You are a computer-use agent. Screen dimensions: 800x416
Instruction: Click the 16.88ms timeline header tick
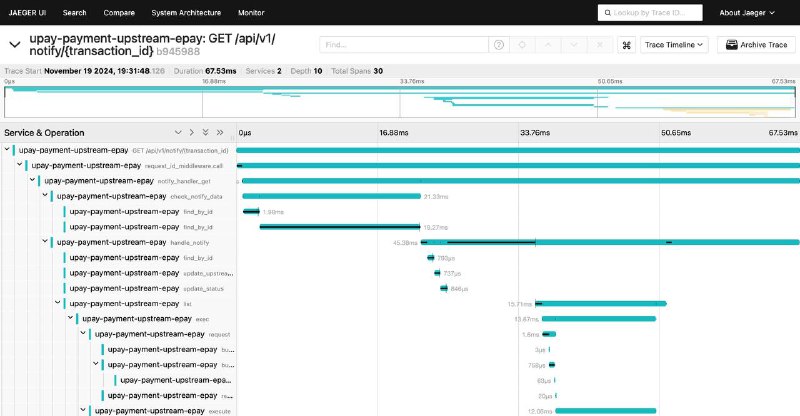click(x=393, y=133)
